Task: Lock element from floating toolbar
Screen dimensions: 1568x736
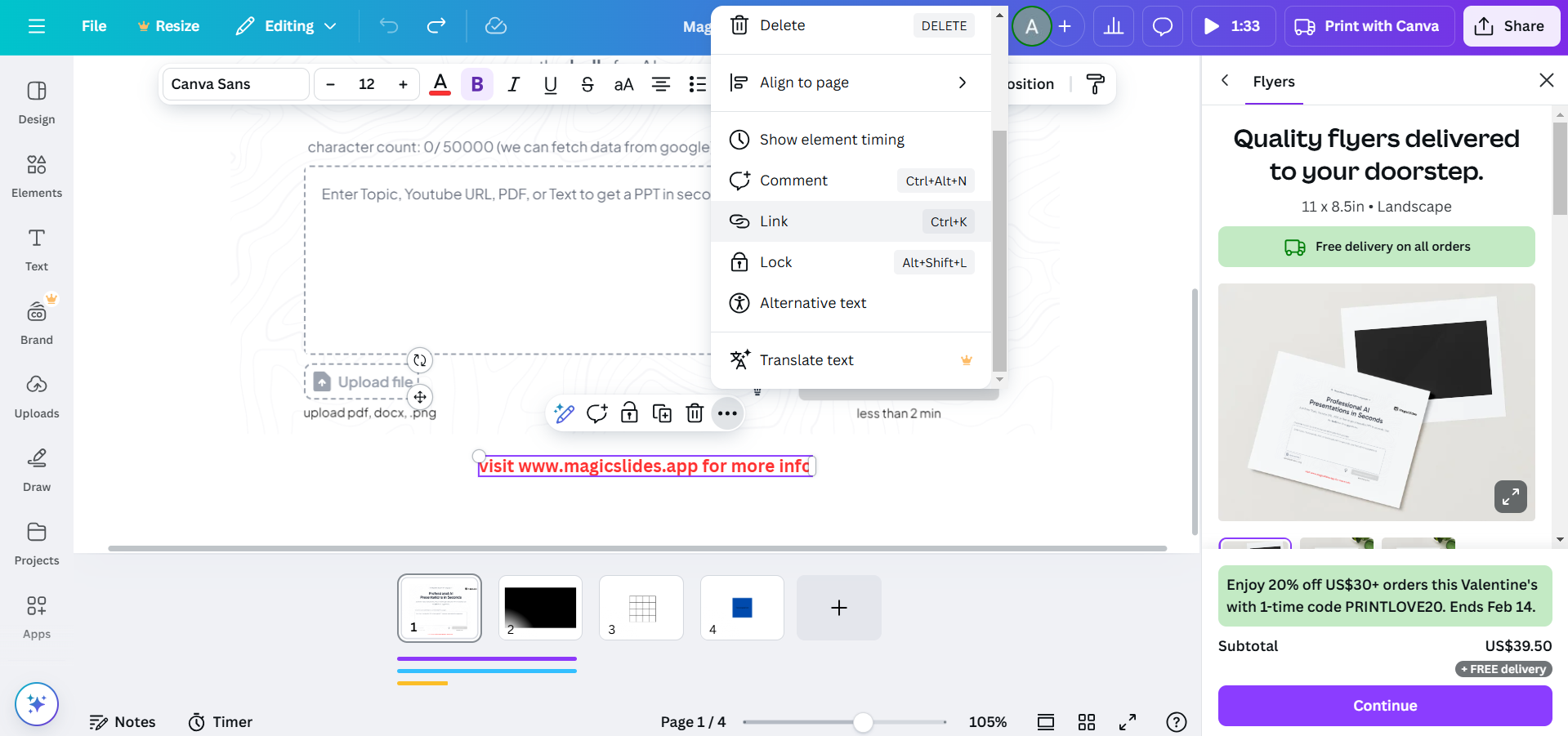Action: (629, 413)
